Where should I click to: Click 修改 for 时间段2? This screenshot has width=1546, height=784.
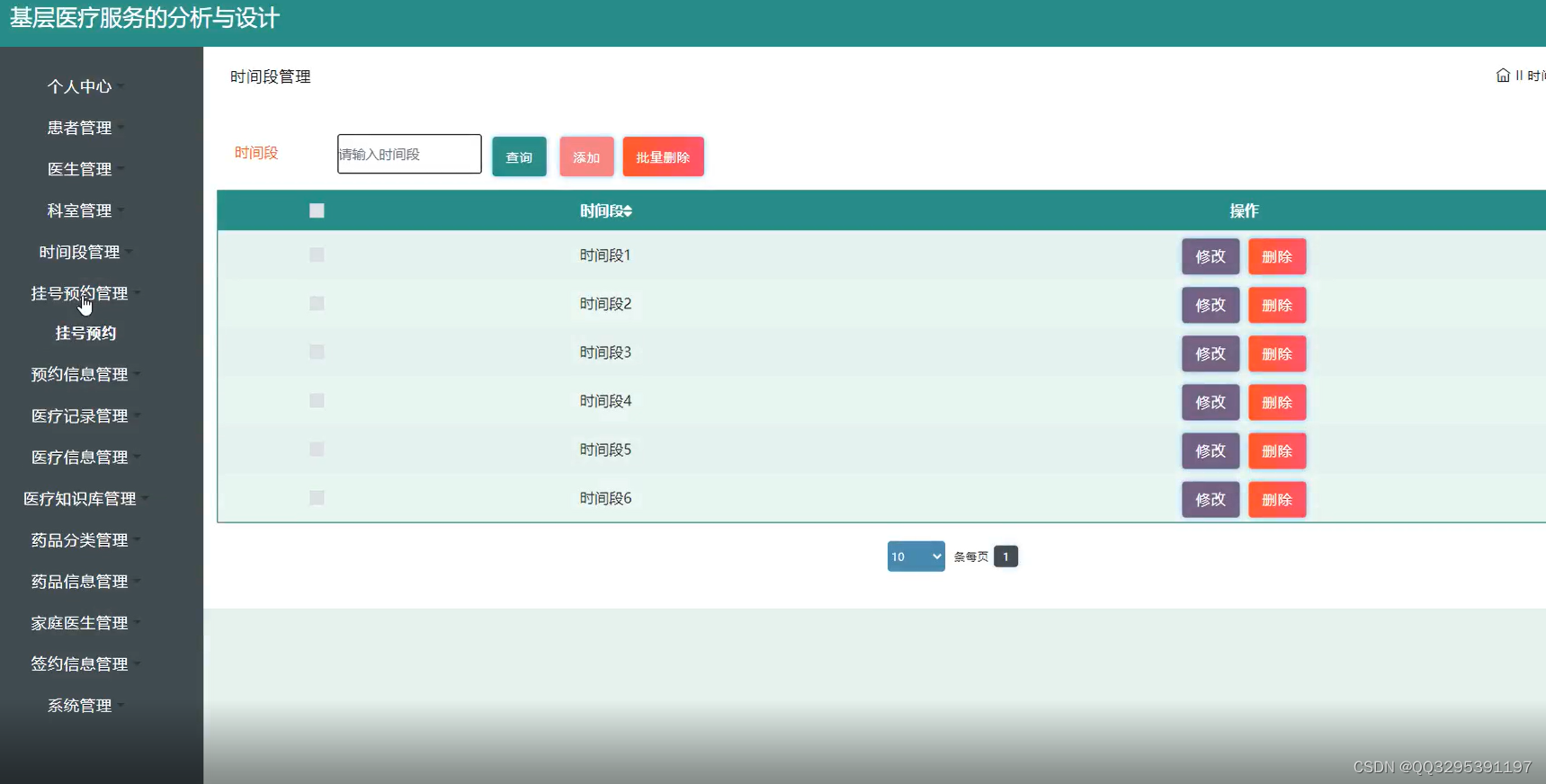1211,305
